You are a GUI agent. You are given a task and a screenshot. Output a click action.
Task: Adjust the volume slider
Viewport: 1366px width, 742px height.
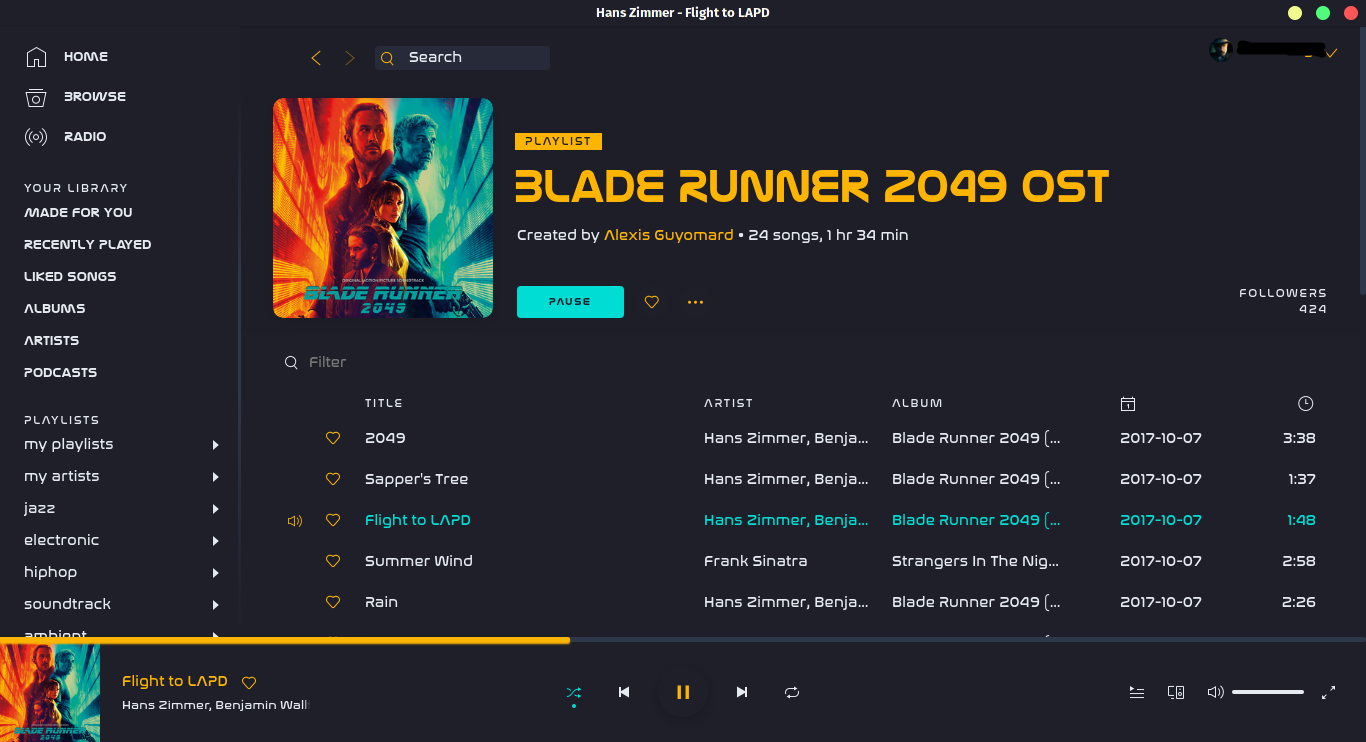click(x=1268, y=692)
